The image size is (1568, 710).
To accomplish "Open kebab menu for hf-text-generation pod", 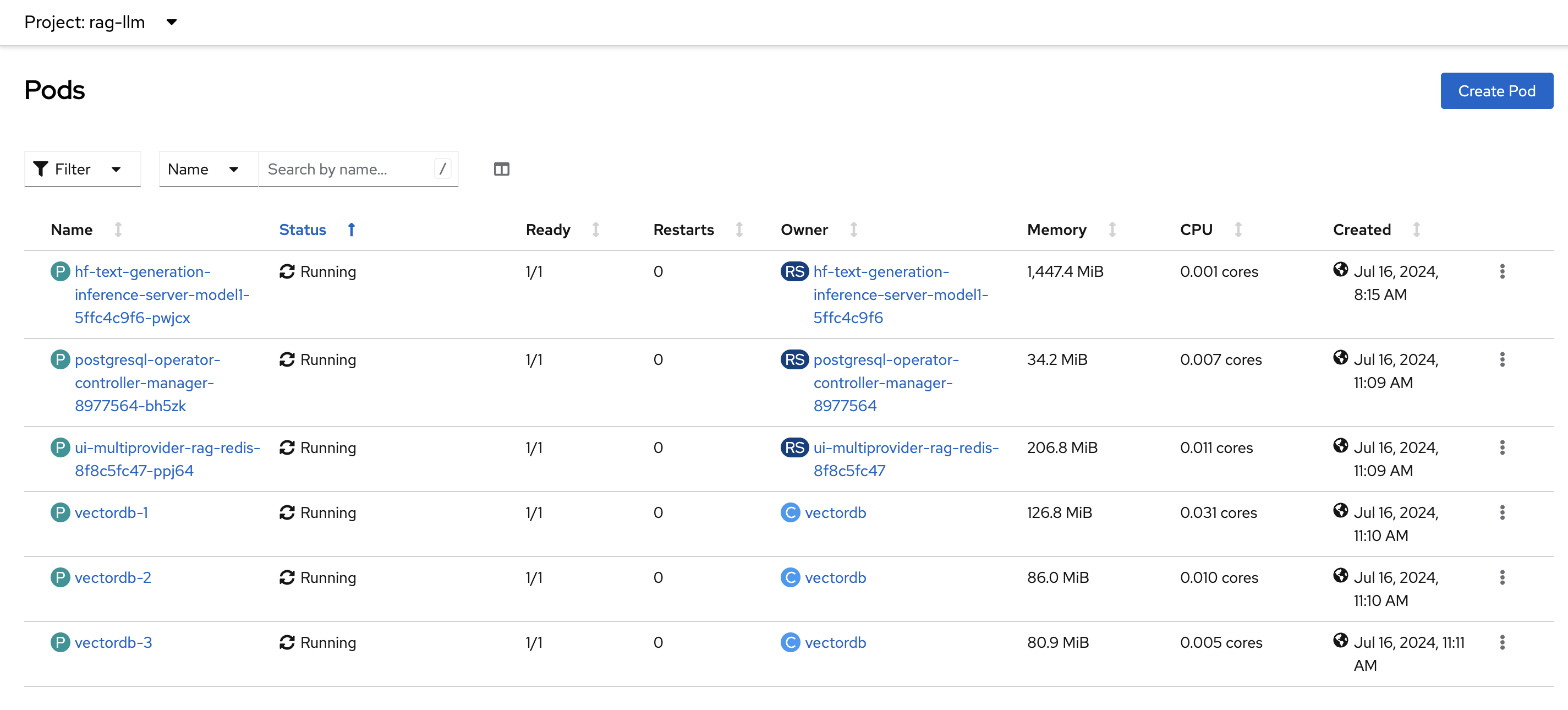I will pyautogui.click(x=1501, y=271).
